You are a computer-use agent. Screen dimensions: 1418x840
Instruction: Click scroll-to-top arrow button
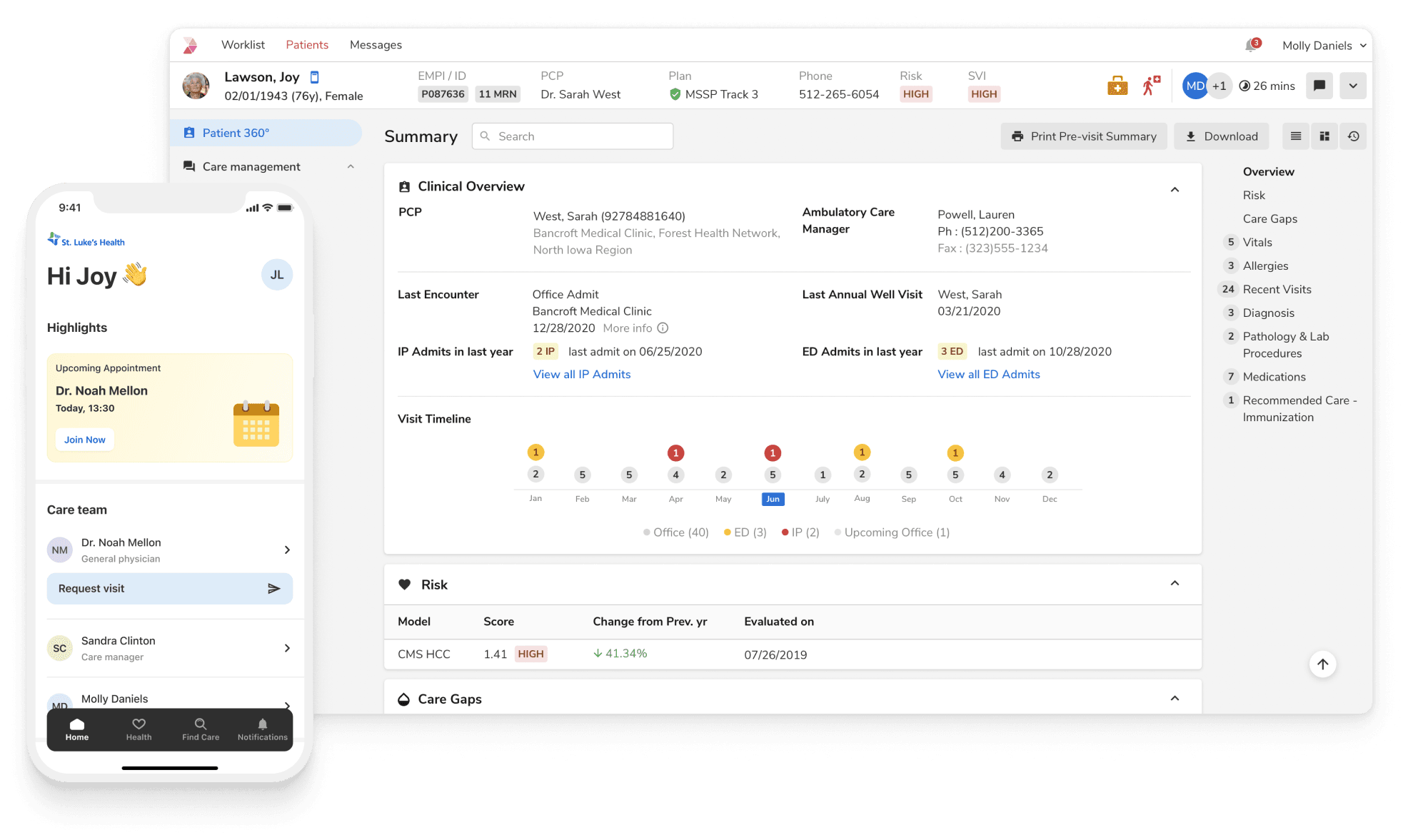(x=1322, y=664)
